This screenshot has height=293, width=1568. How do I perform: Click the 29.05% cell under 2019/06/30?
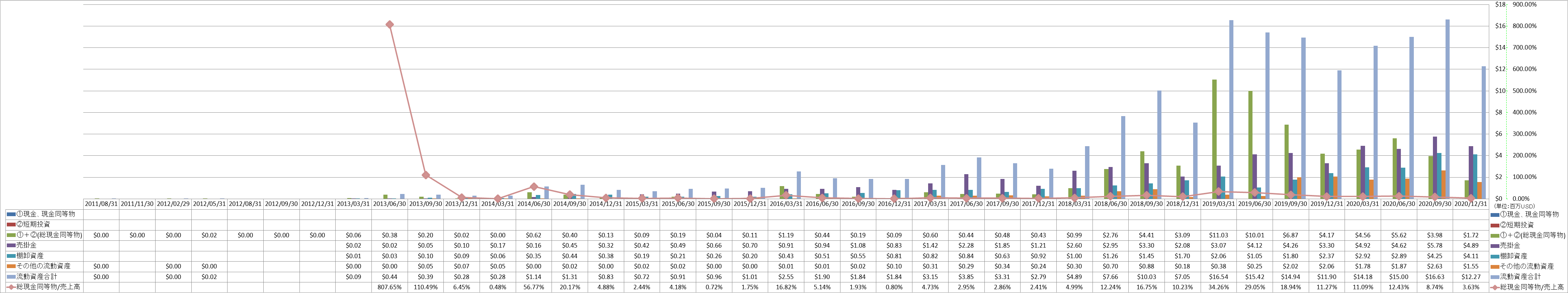point(1255,287)
